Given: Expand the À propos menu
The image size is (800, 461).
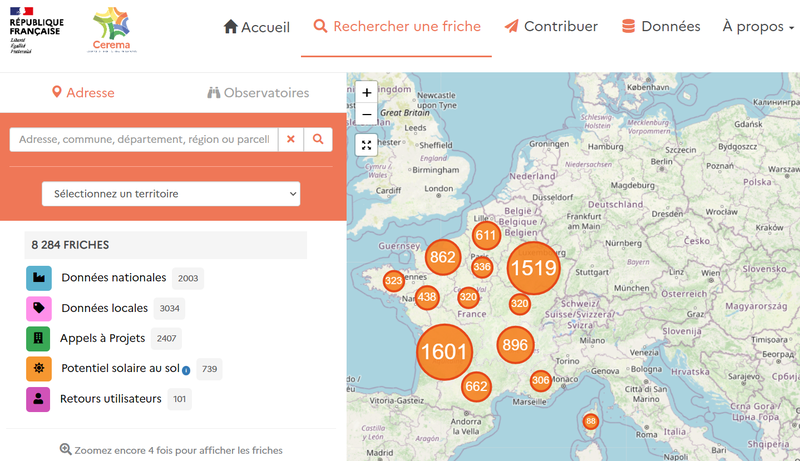Looking at the screenshot, I should point(757,27).
